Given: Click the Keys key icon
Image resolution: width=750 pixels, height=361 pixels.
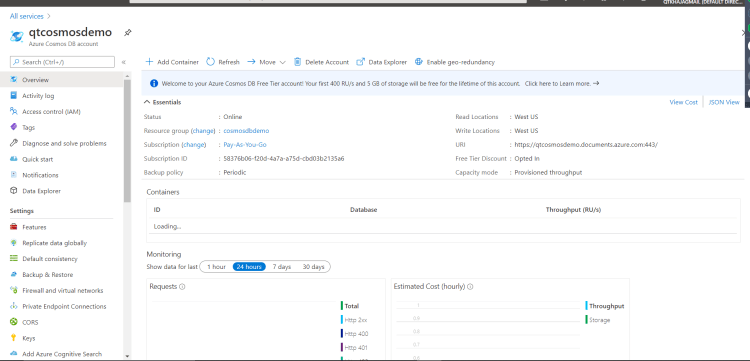Looking at the screenshot, I should click(x=14, y=338).
